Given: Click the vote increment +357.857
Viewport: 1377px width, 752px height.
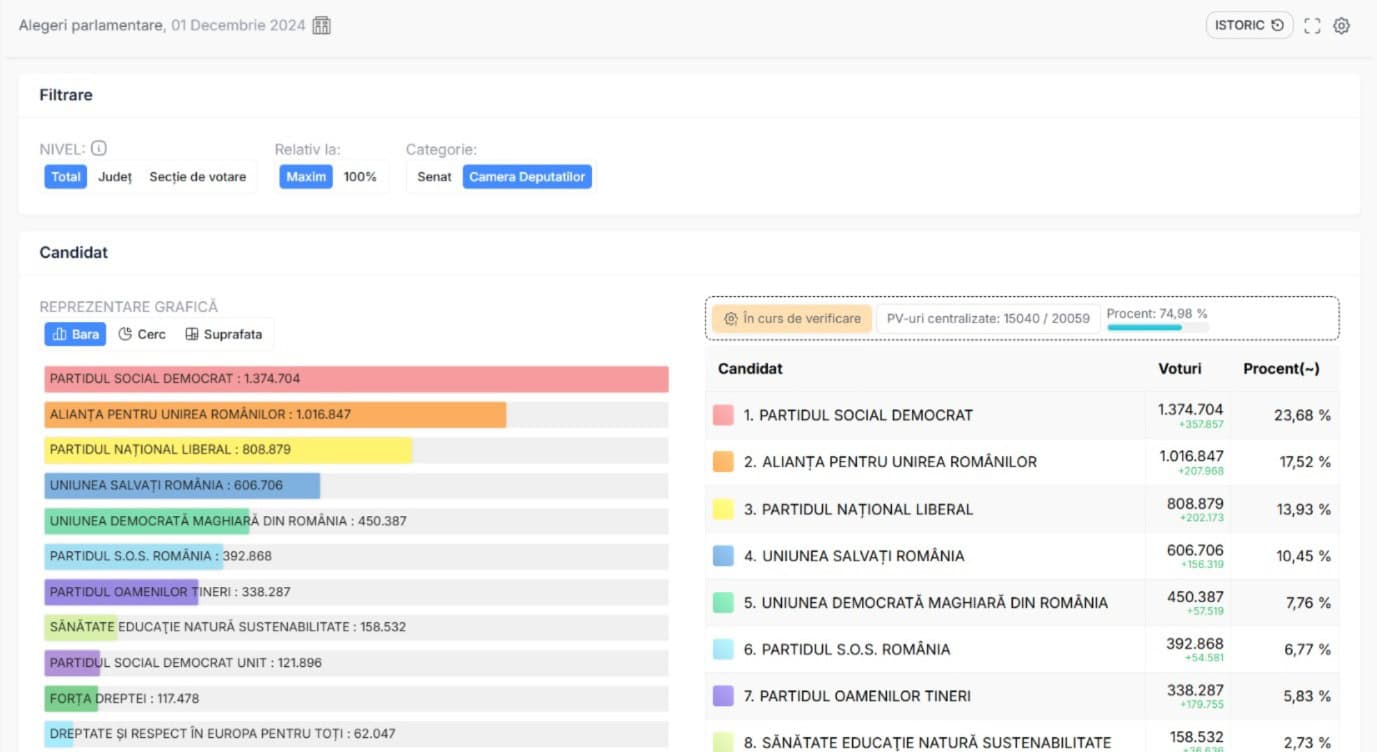Looking at the screenshot, I should click(x=1201, y=425).
